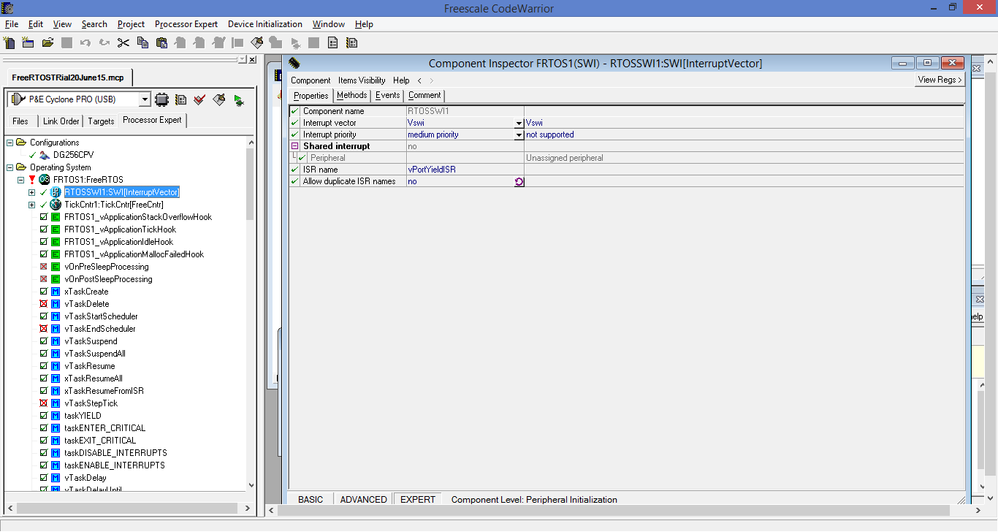
Task: Click the red error marker on FRTOS1:FreeRTOS
Action: click(32, 179)
